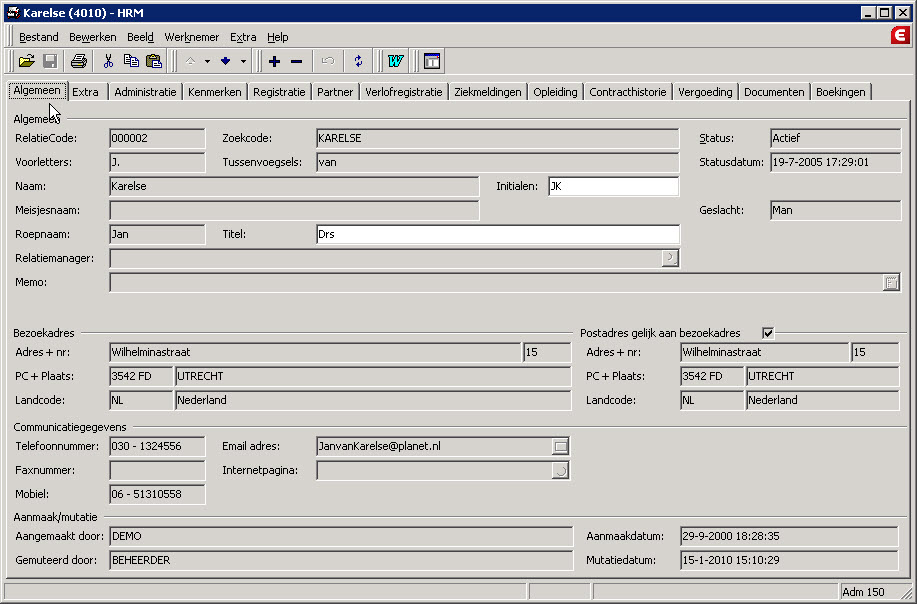This screenshot has width=917, height=604.
Task: Click the Titel input field containing Drs
Action: coord(497,234)
